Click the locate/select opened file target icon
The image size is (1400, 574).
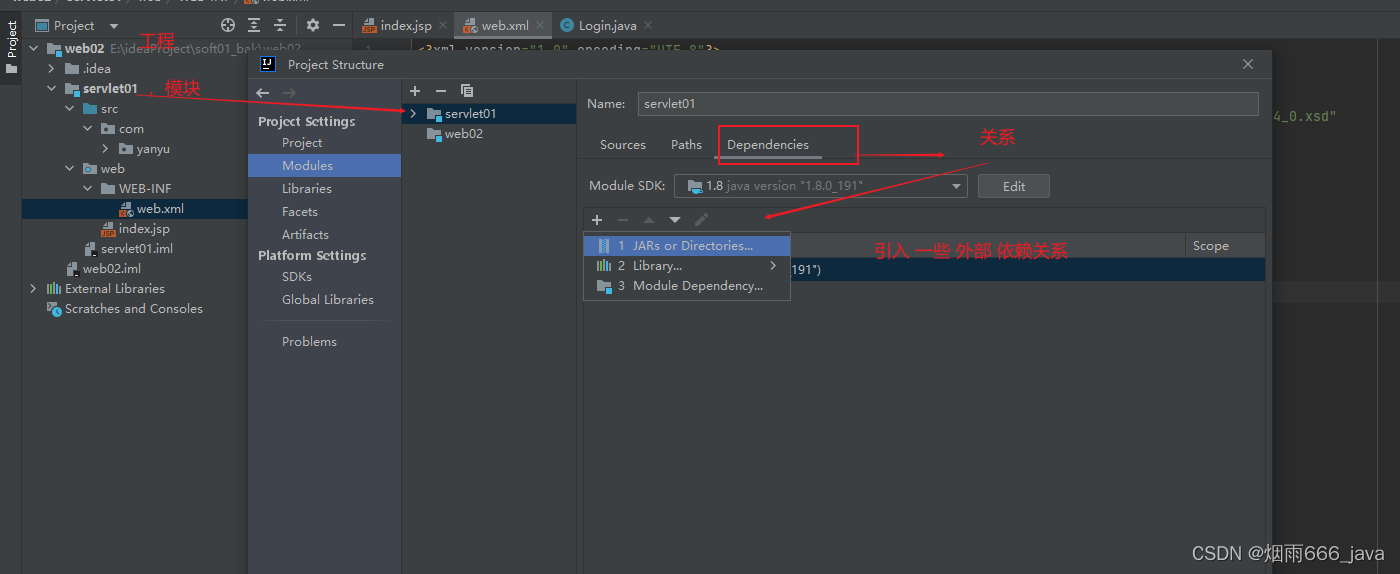[x=228, y=25]
